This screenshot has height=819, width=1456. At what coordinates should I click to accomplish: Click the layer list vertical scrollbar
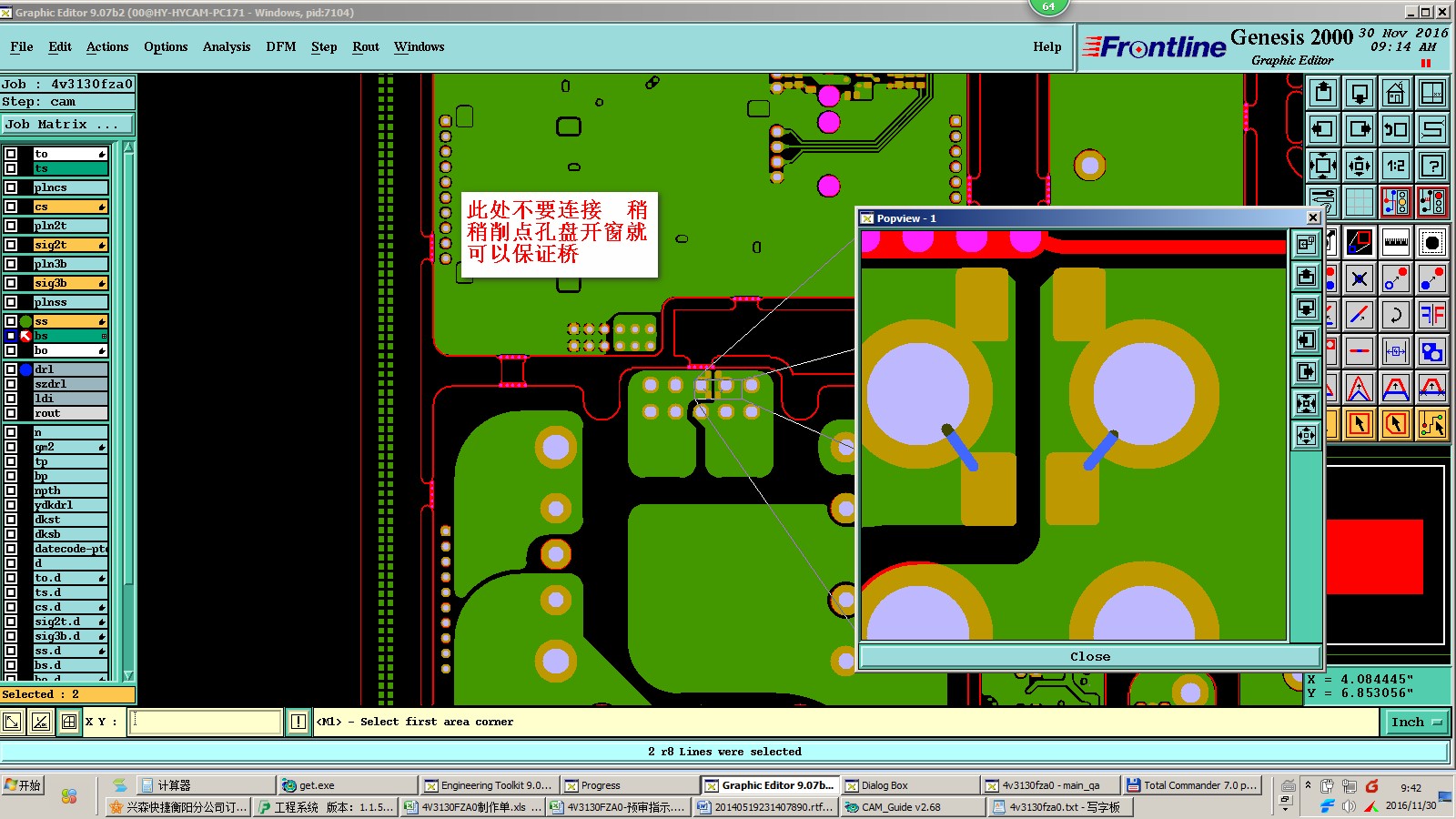[x=128, y=411]
